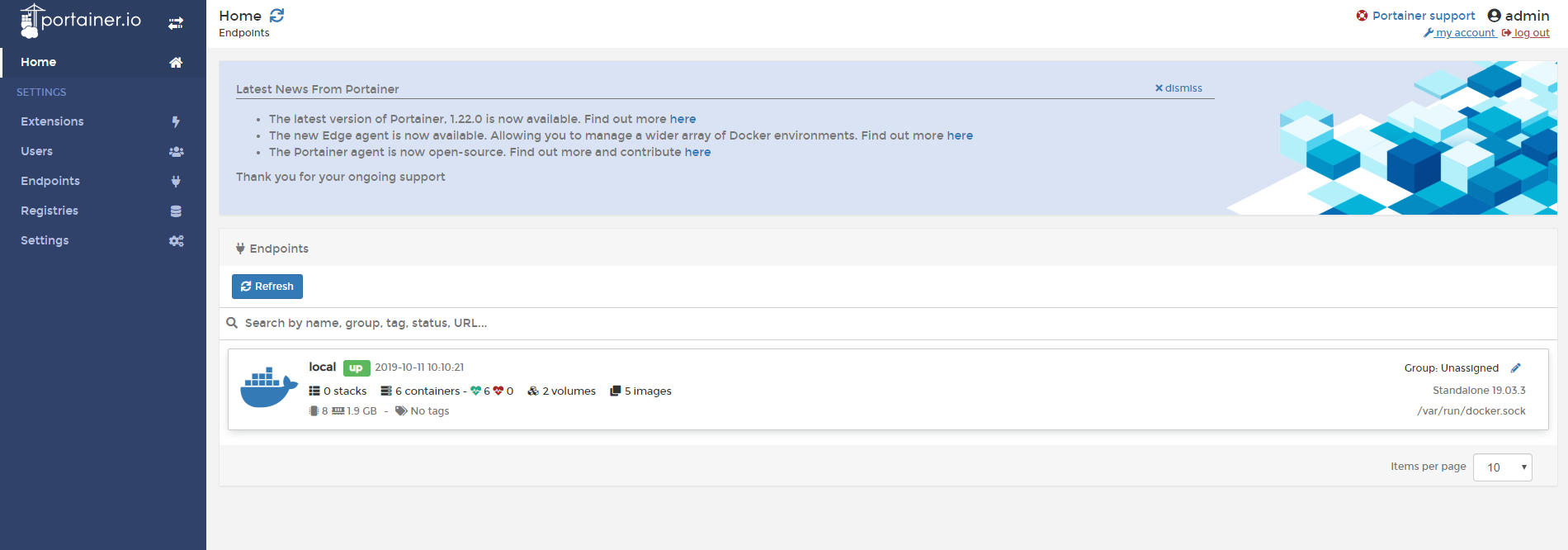Click the admin username text
Viewport: 1568px width, 550px height.
[x=1528, y=16]
